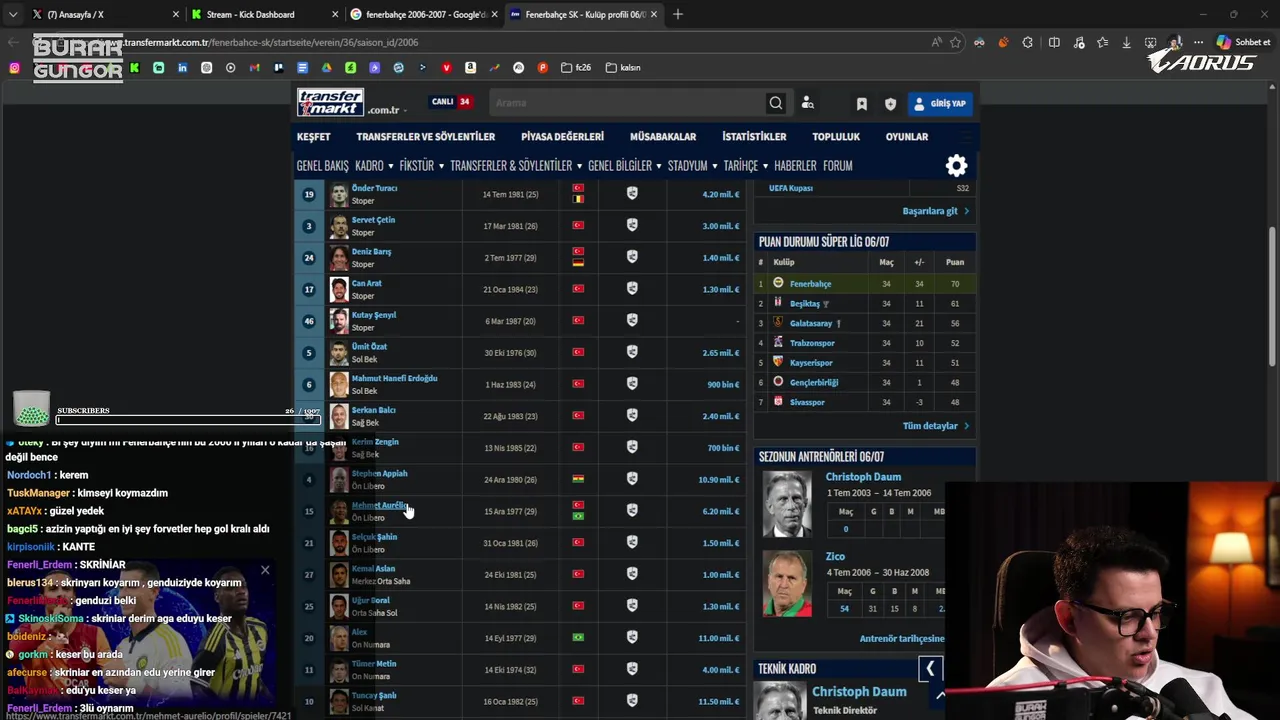This screenshot has width=1280, height=720.
Task: Click previous arrow in Teknik Kadro carousel
Action: [930, 669]
